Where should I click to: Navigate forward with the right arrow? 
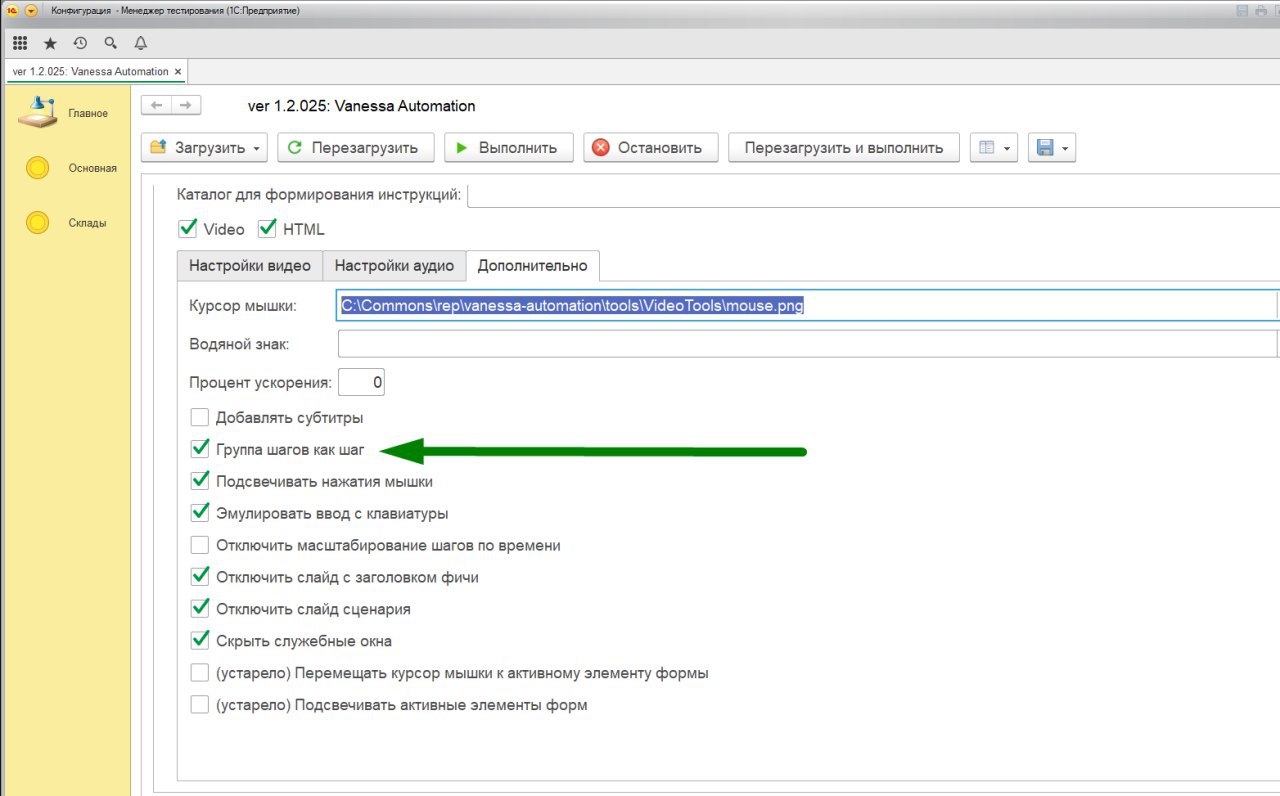point(186,105)
